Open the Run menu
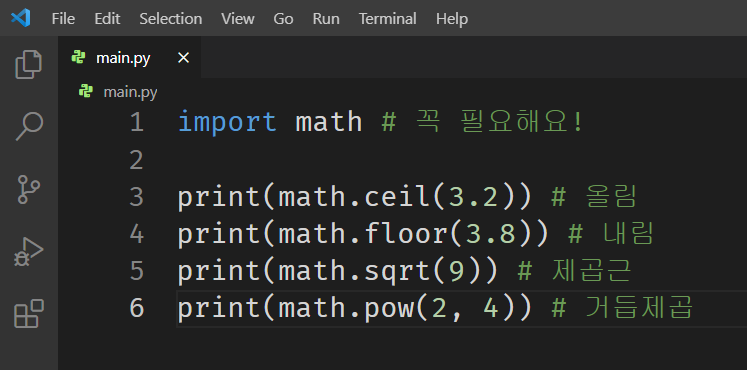 [326, 19]
